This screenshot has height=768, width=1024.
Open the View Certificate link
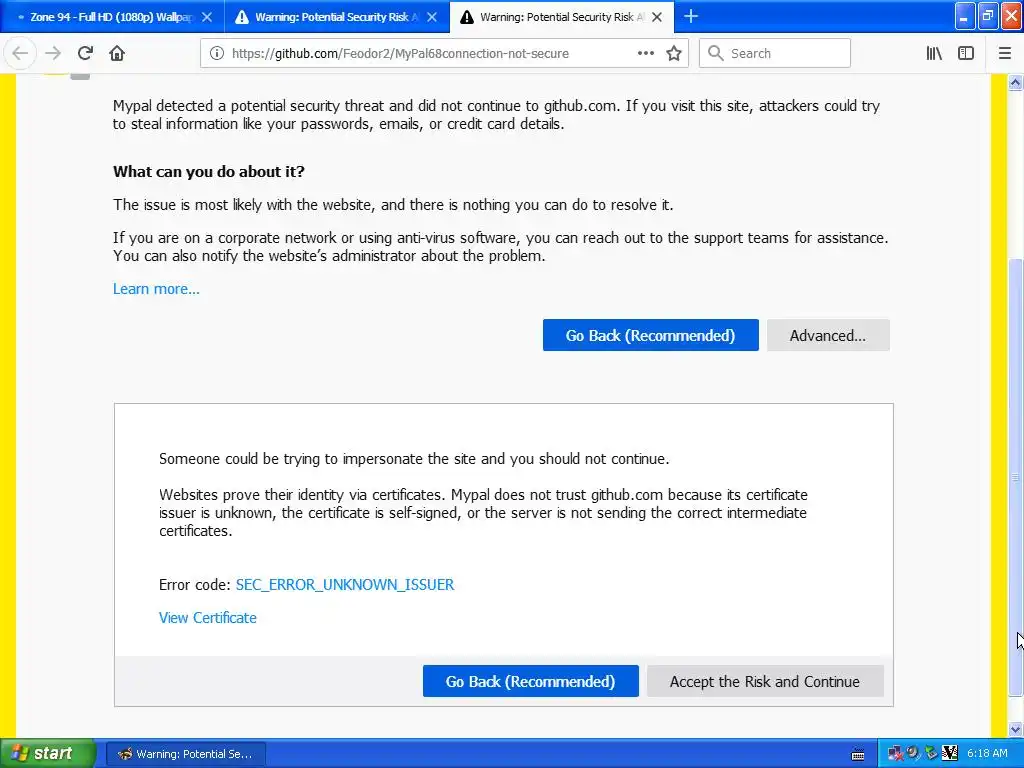[x=208, y=618]
